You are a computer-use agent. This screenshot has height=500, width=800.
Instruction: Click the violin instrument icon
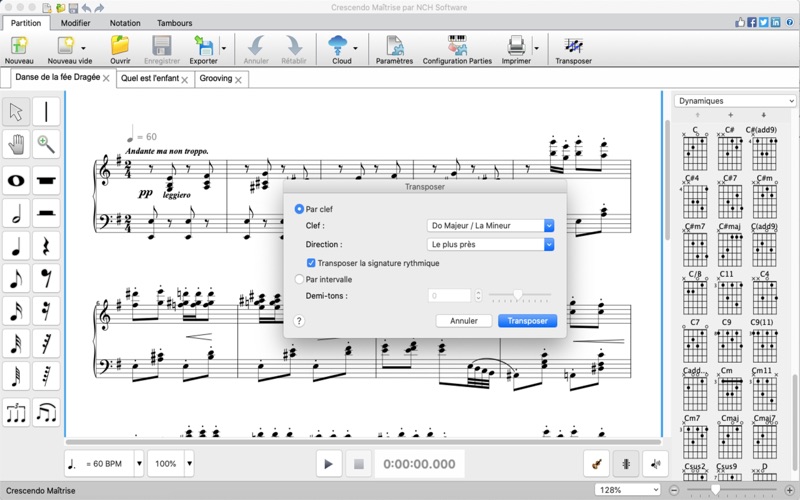pyautogui.click(x=596, y=464)
